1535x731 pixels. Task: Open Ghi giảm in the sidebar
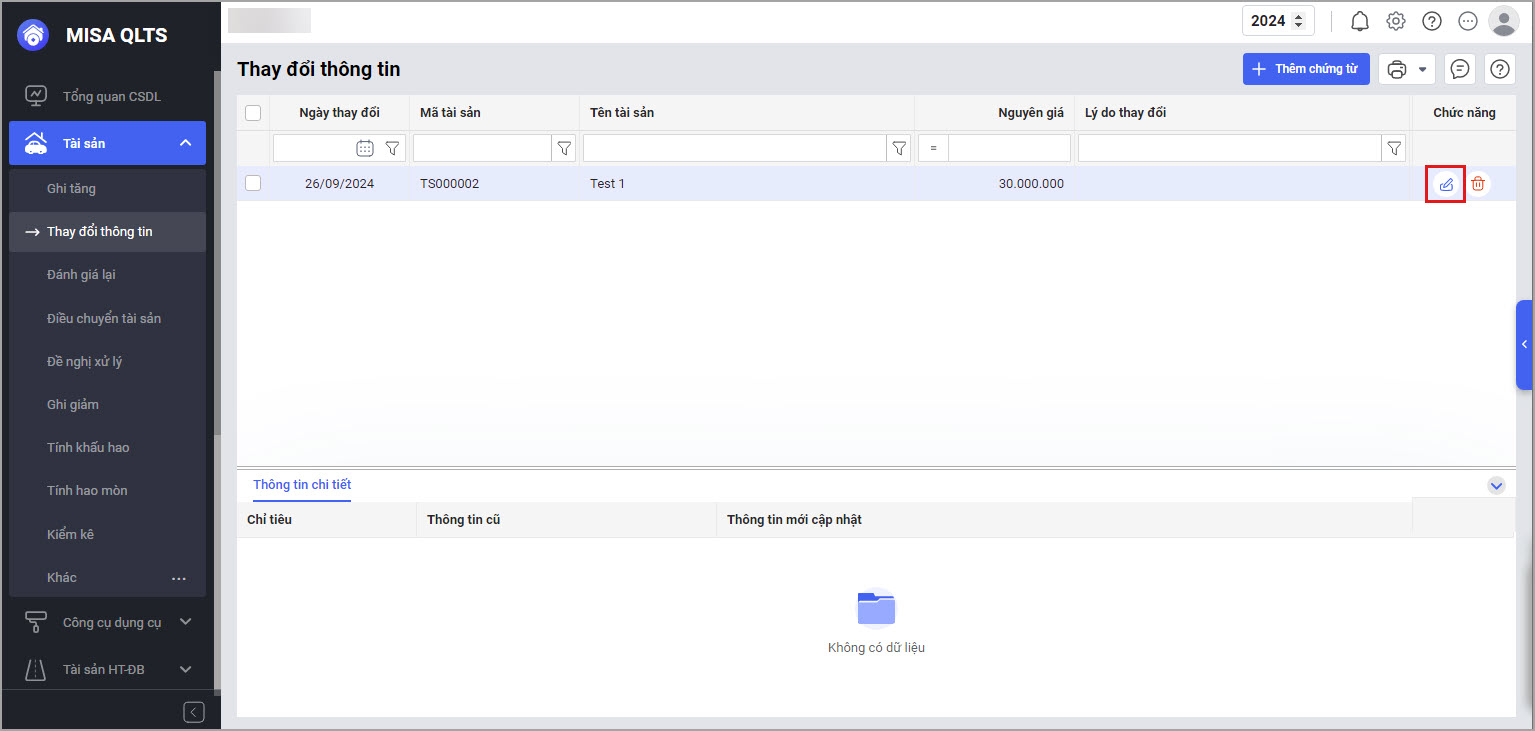pyautogui.click(x=73, y=404)
